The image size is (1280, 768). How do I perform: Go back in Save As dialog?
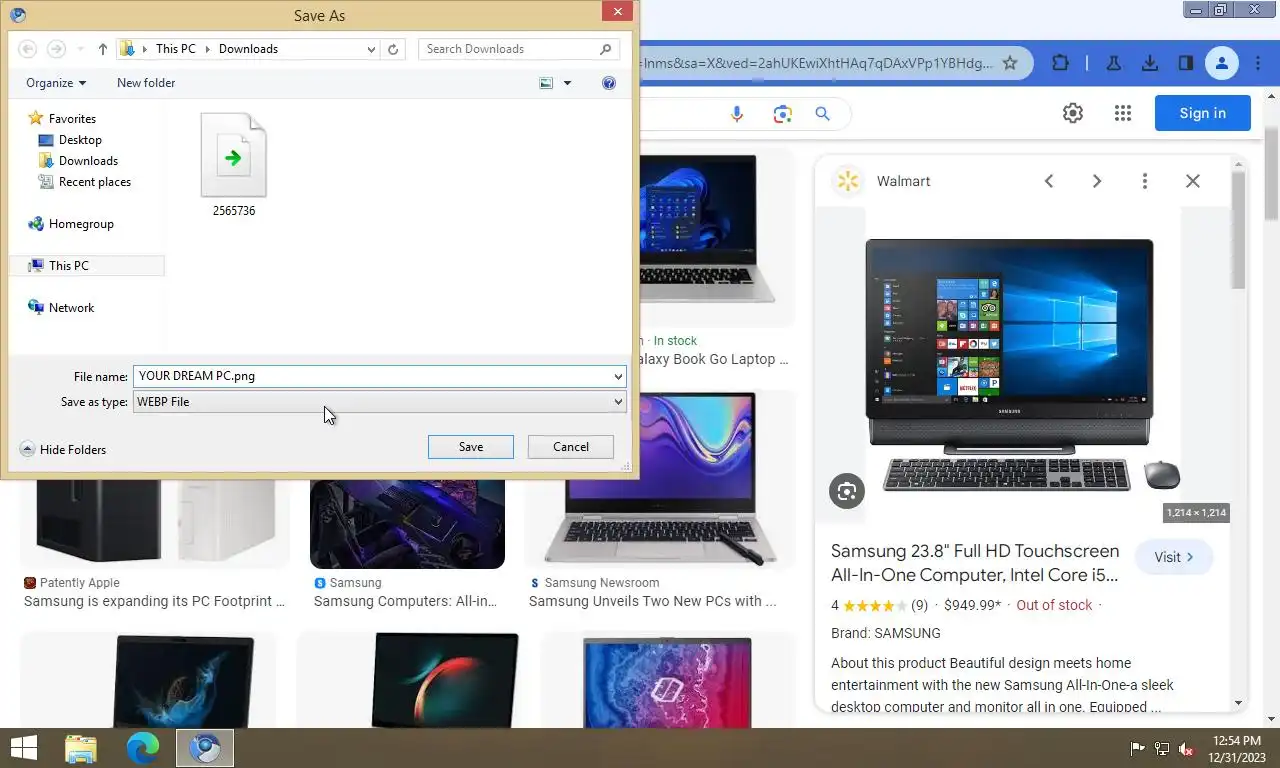click(x=28, y=49)
